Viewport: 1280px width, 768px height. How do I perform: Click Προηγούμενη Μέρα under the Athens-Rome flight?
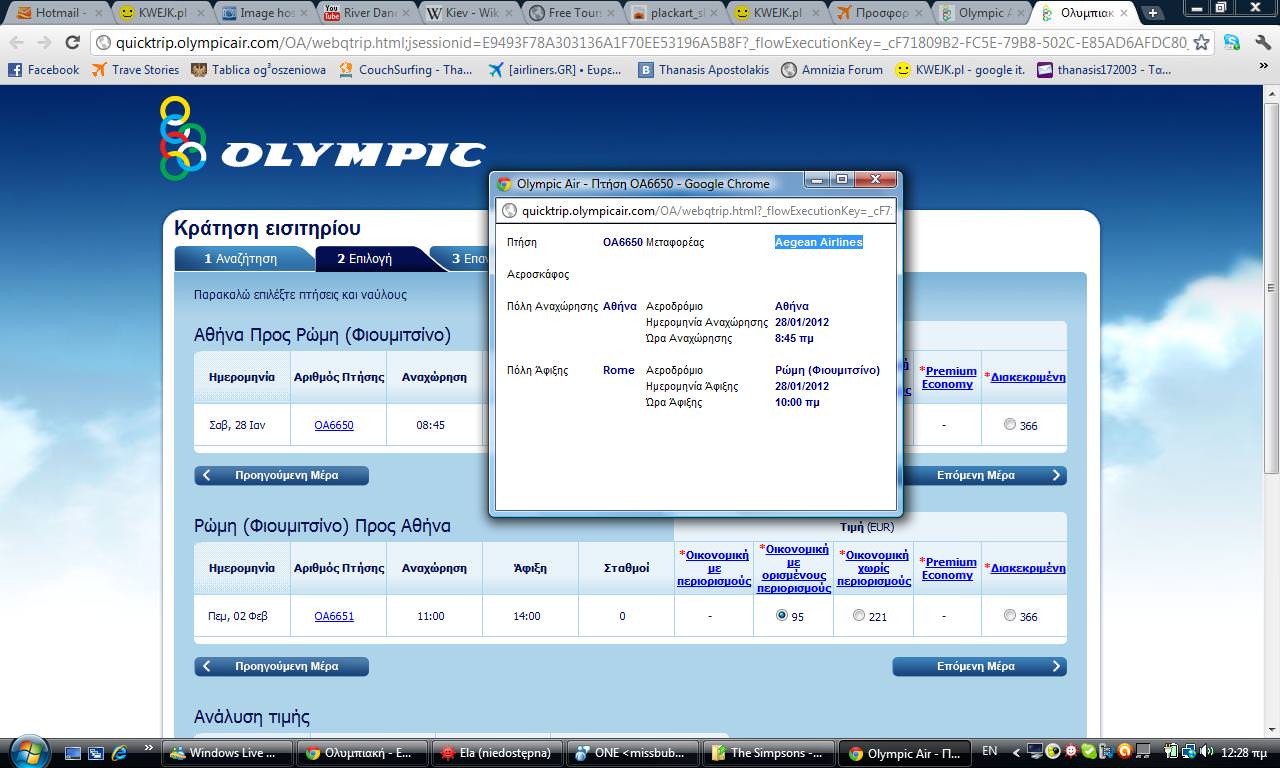click(x=281, y=476)
